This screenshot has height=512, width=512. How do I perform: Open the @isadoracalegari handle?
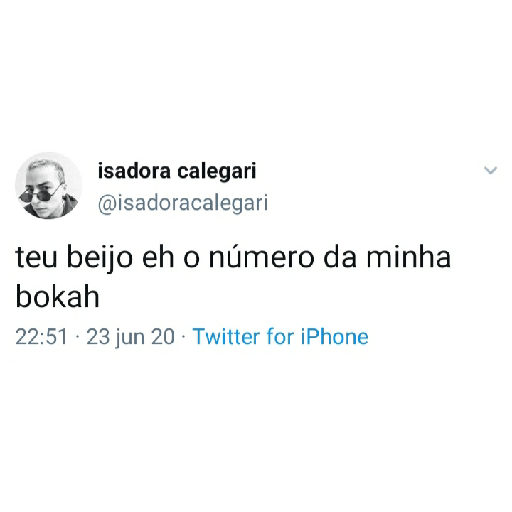tap(183, 203)
